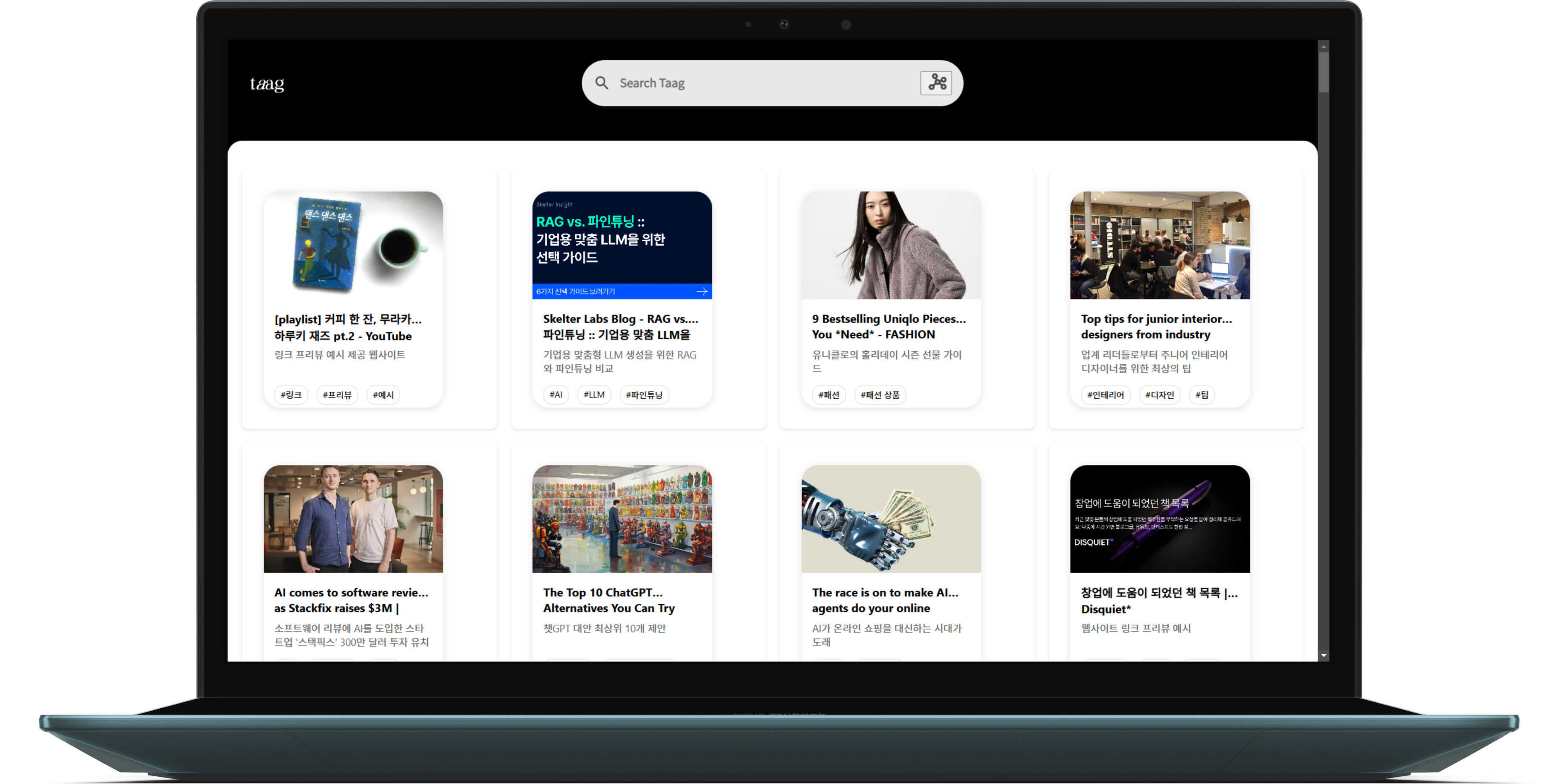Select the #인테리어 tag
This screenshot has height=784, width=1559.
tap(1105, 395)
